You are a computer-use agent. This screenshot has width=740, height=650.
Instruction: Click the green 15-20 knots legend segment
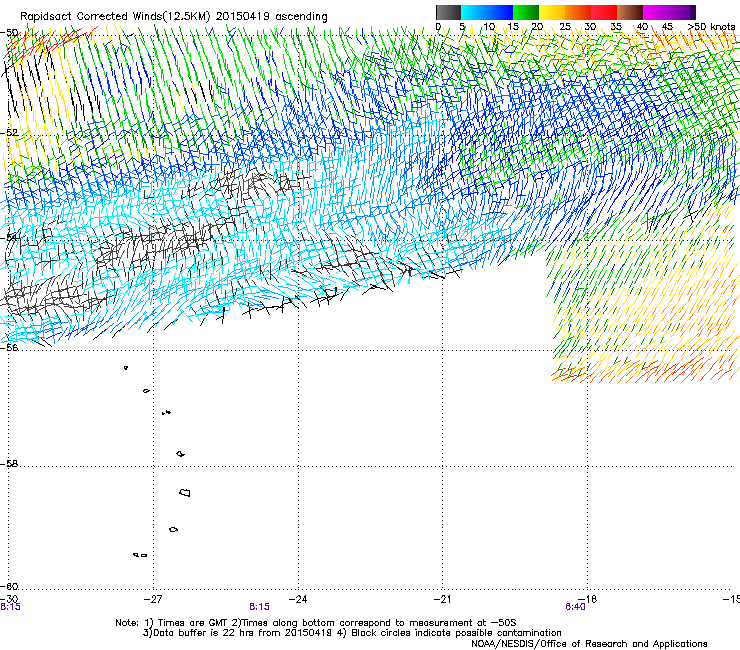pos(526,12)
